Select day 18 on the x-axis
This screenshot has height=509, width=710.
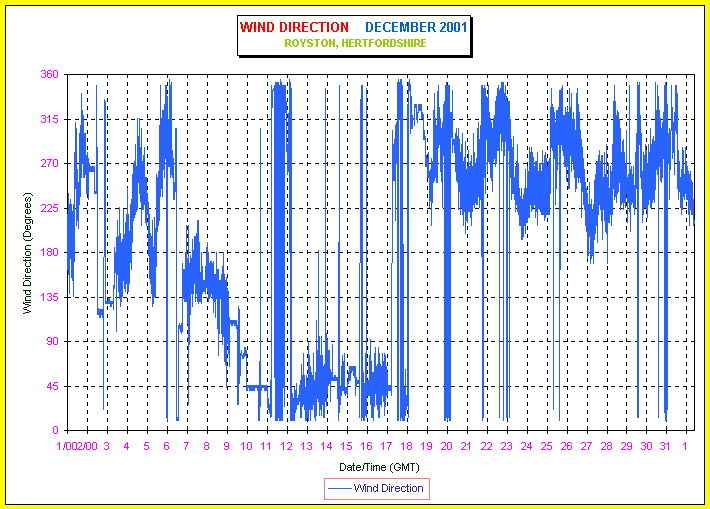406,446
